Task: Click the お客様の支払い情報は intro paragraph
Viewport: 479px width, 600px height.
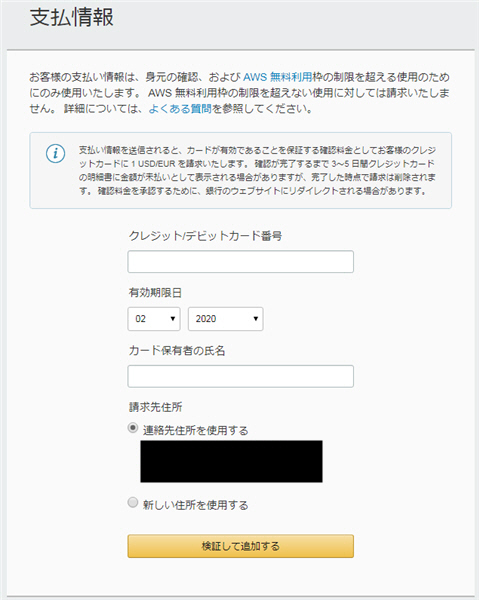Action: (240, 93)
